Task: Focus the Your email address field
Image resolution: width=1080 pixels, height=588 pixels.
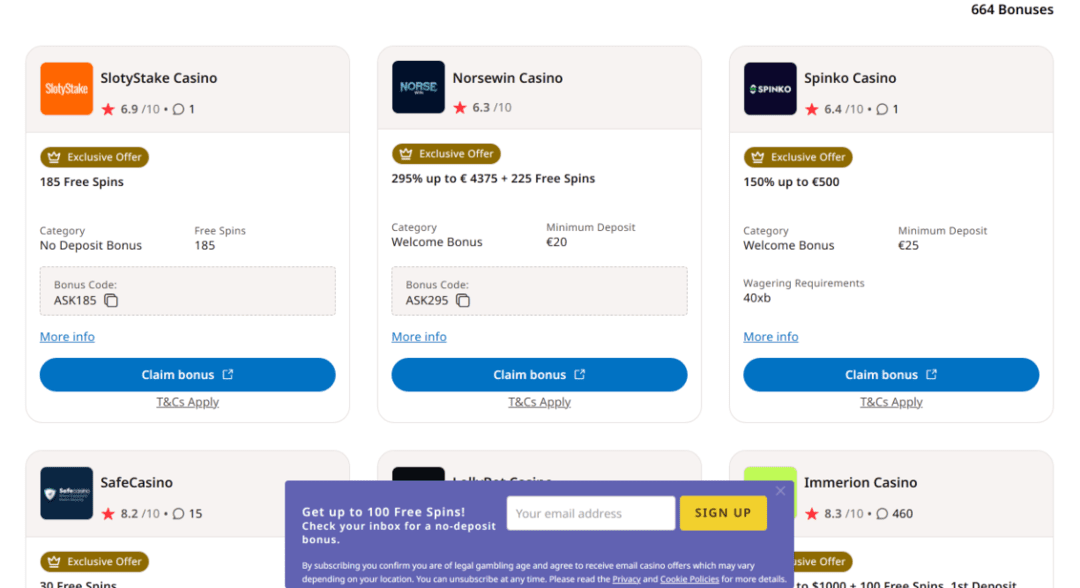Action: pyautogui.click(x=591, y=513)
